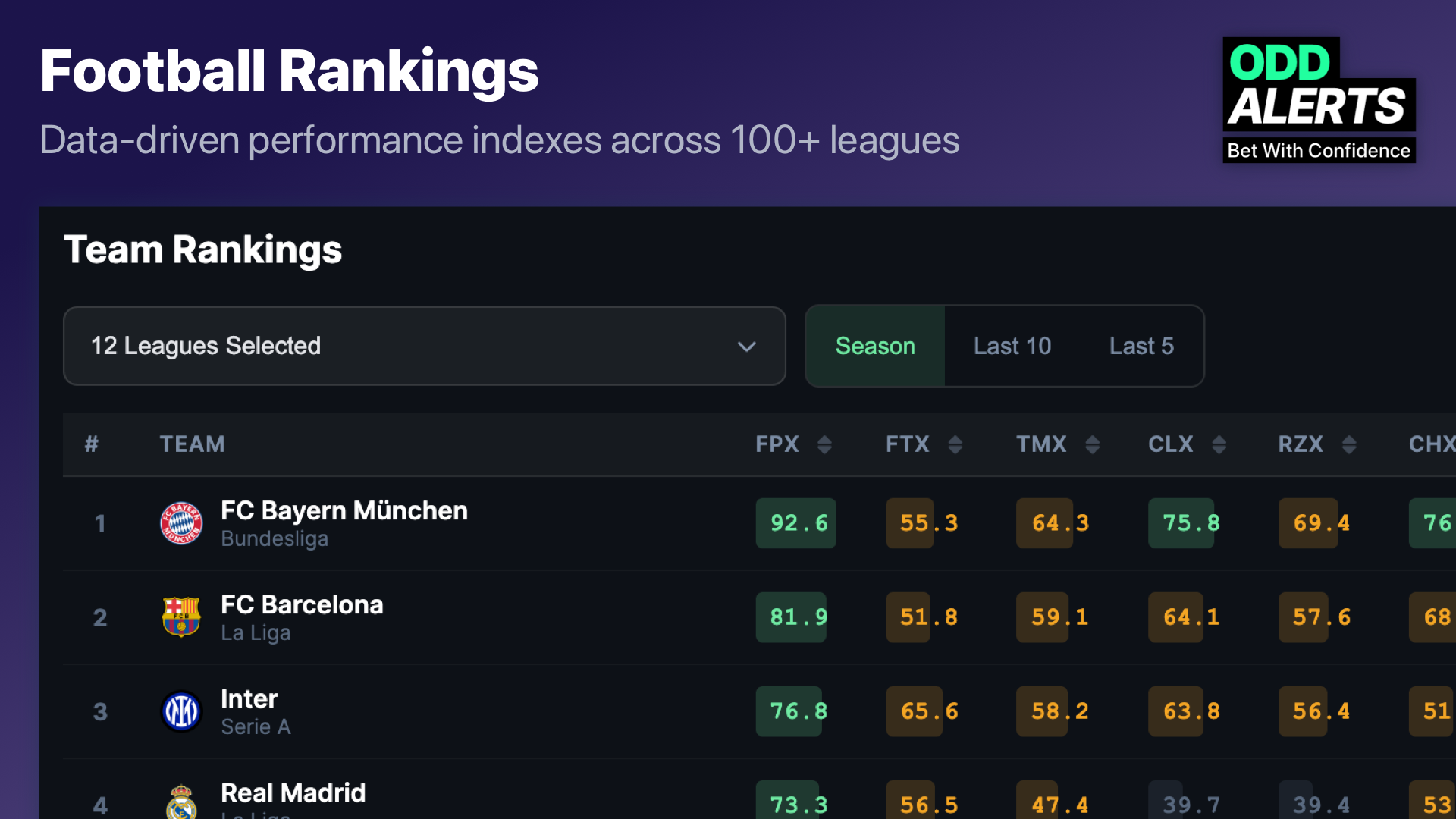
Task: Click the Inter team name
Action: [249, 698]
